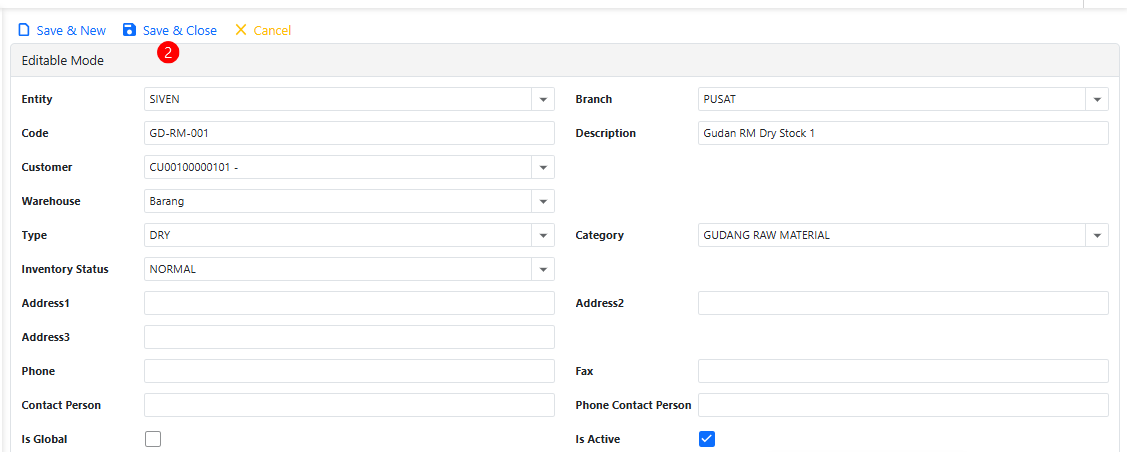Expand the Inventory Status dropdown arrow

[x=543, y=269]
